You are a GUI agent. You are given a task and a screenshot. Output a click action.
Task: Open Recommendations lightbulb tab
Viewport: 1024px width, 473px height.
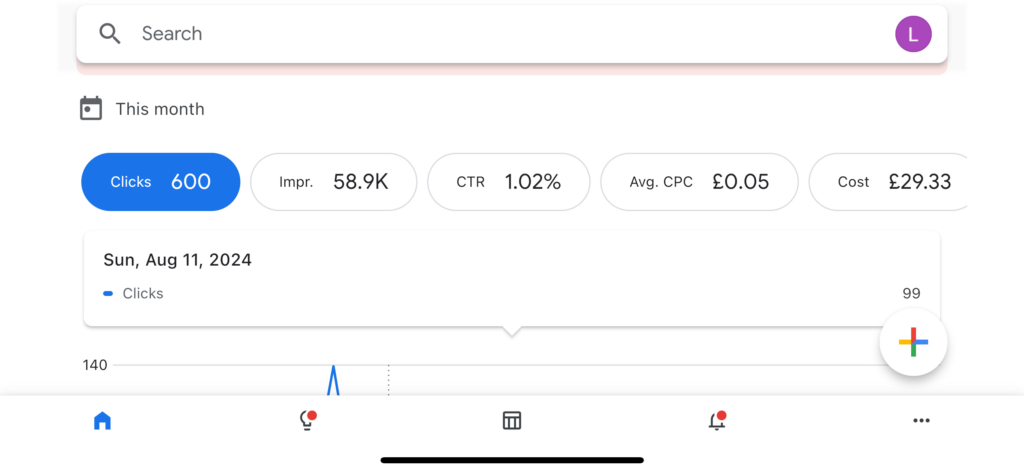tap(307, 421)
